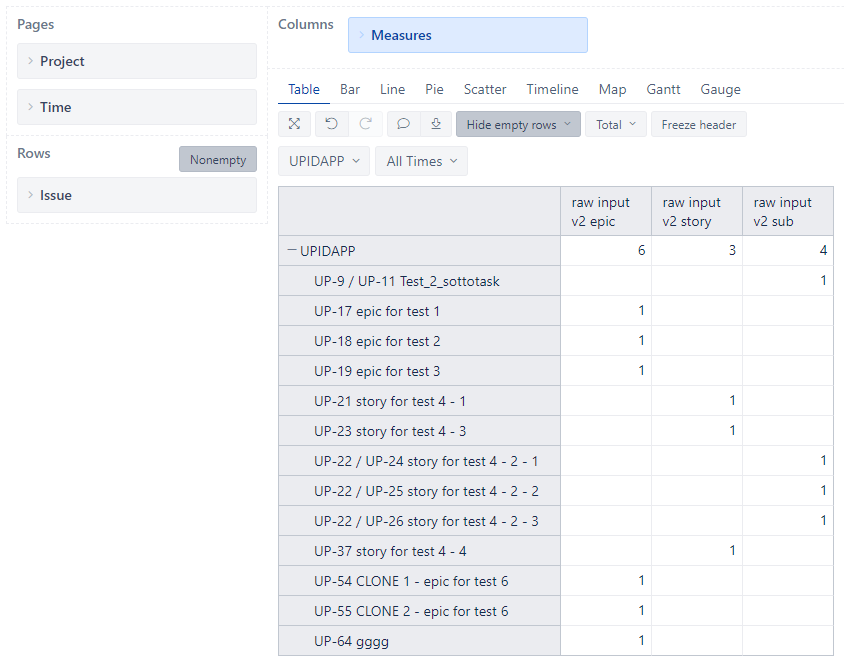Select row UP-64 gggg
Screen dimensions: 844x667
click(419, 641)
